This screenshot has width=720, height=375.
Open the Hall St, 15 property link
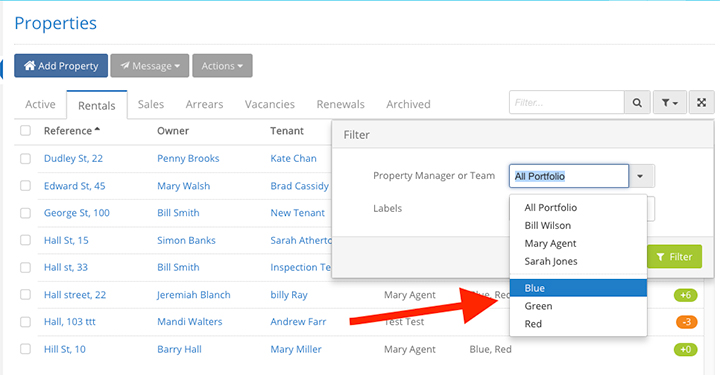pyautogui.click(x=66, y=240)
